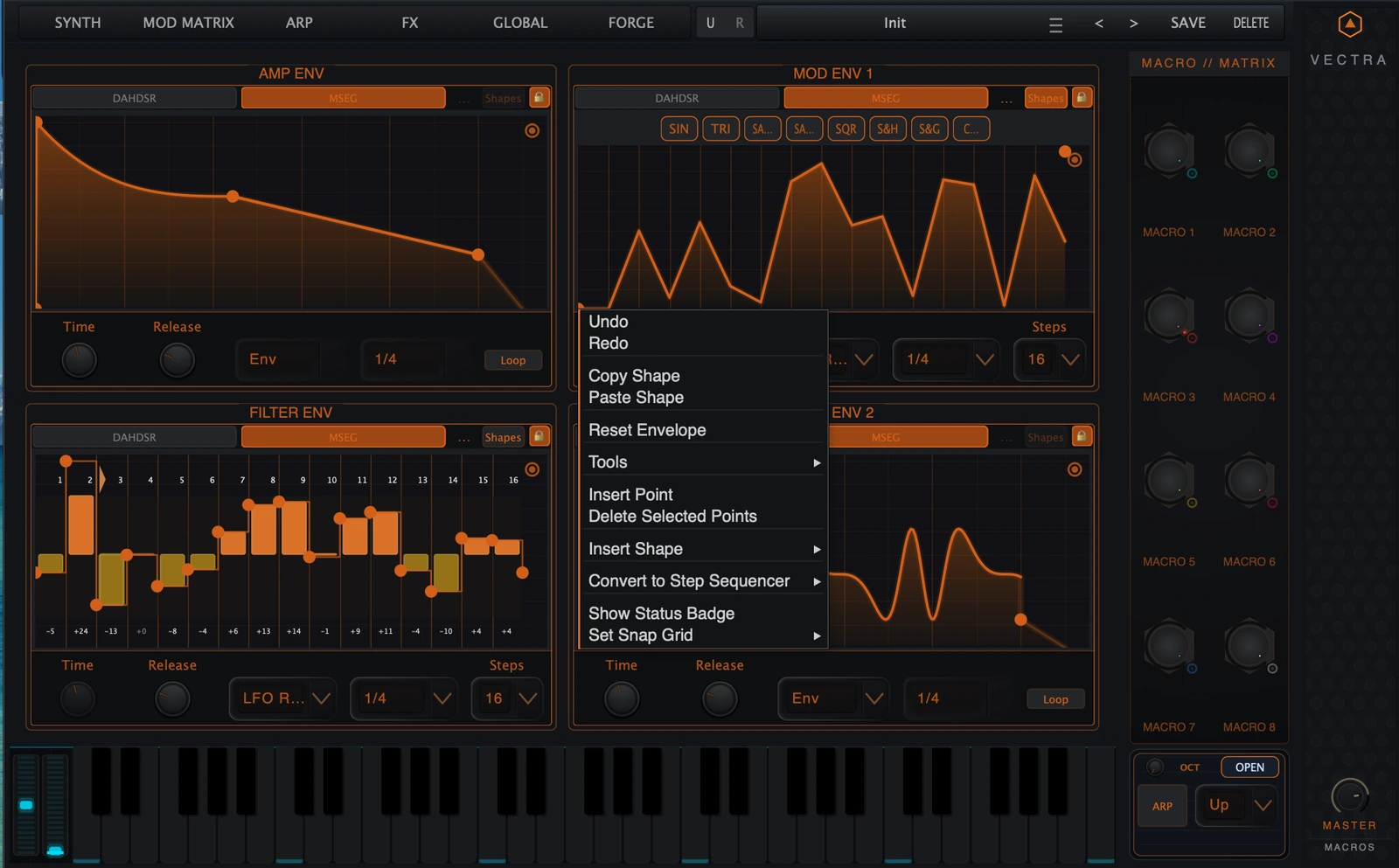
Task: Toggle the OCT switch near the arpeggiator
Action: coord(1155,767)
